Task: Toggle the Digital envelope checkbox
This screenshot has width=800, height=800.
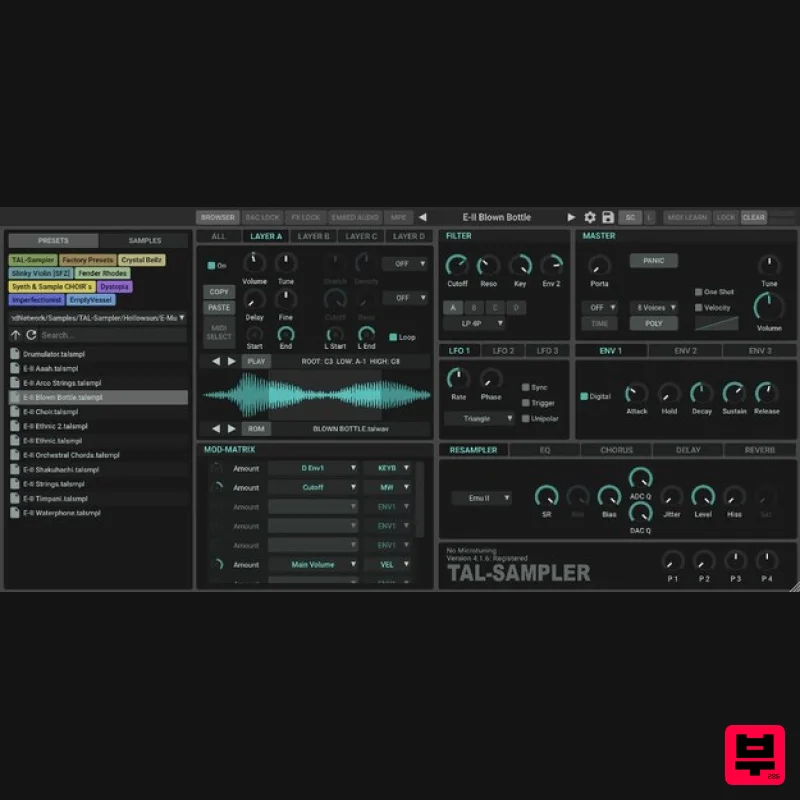Action: pyautogui.click(x=584, y=396)
